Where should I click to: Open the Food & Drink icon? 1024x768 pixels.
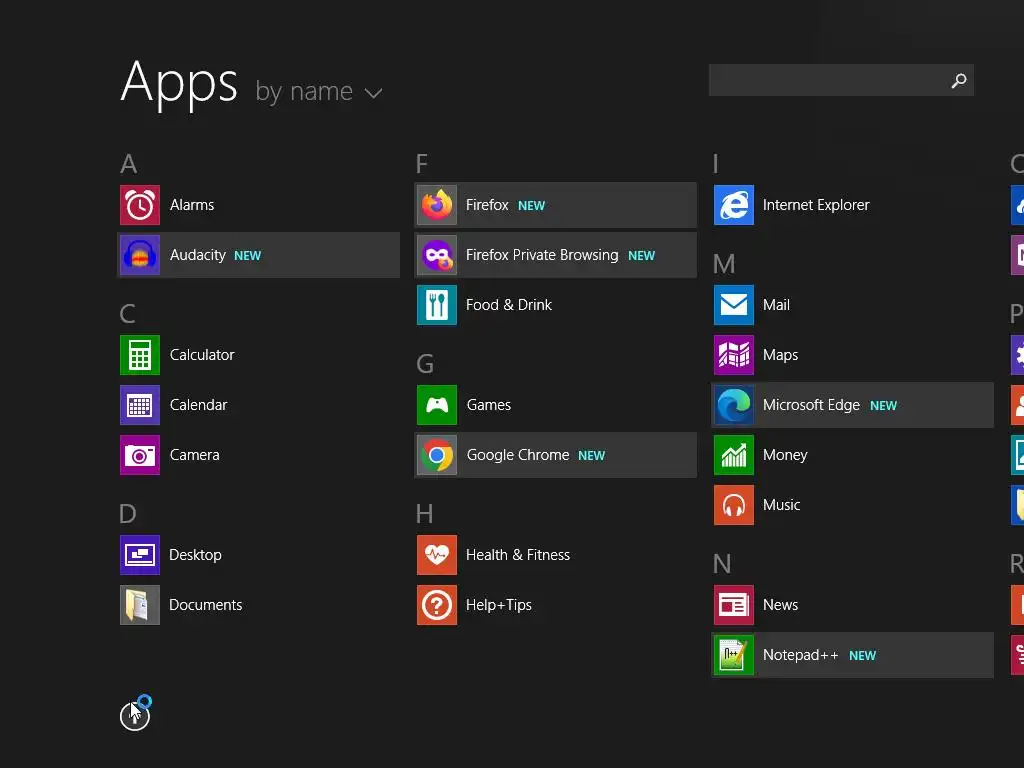(437, 305)
